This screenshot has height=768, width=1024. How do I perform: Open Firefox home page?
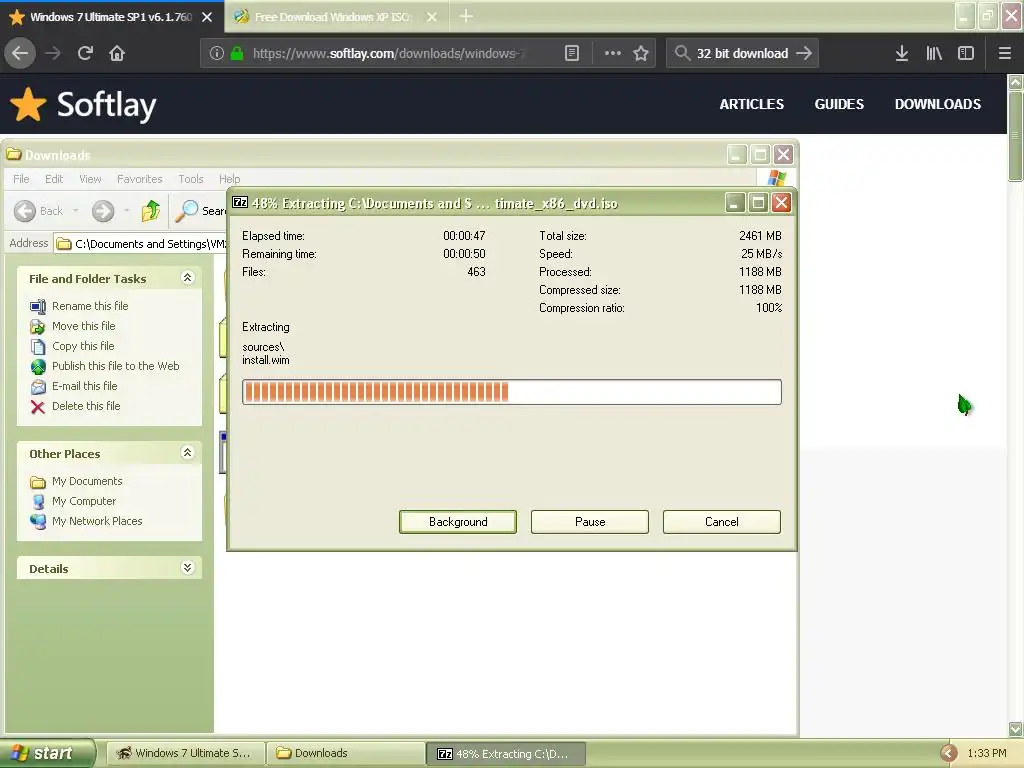[x=117, y=53]
